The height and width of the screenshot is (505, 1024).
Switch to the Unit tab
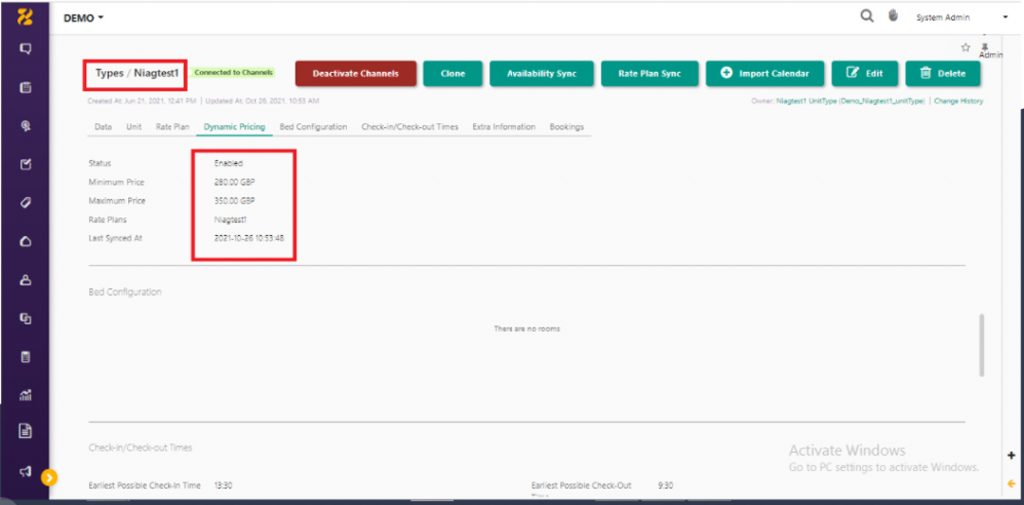point(134,127)
